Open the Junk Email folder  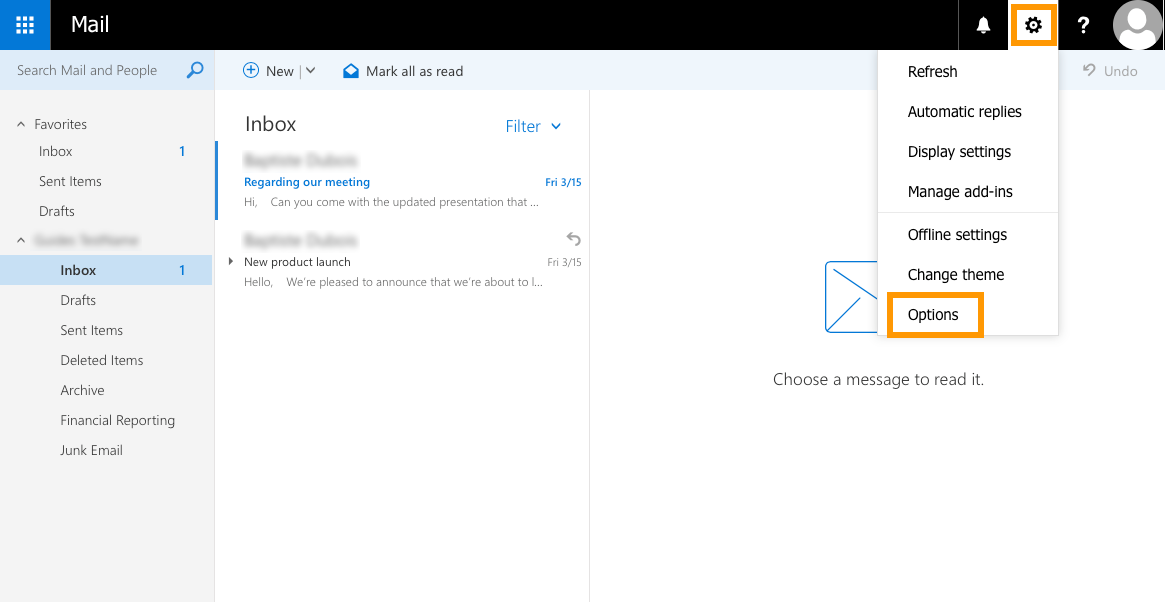click(x=91, y=450)
